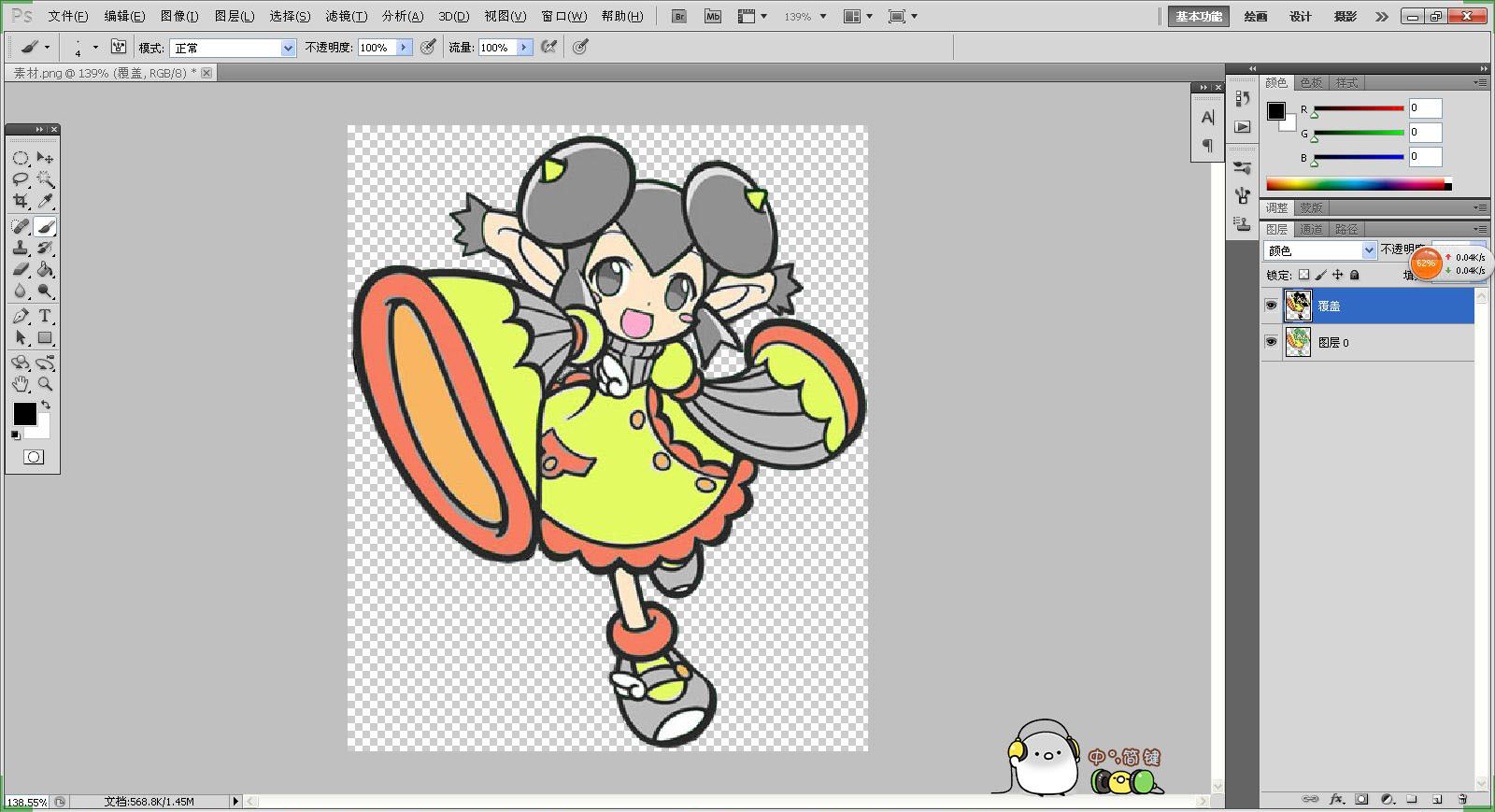Toggle quick mask mode in toolbox
The height and width of the screenshot is (812, 1495).
[34, 457]
